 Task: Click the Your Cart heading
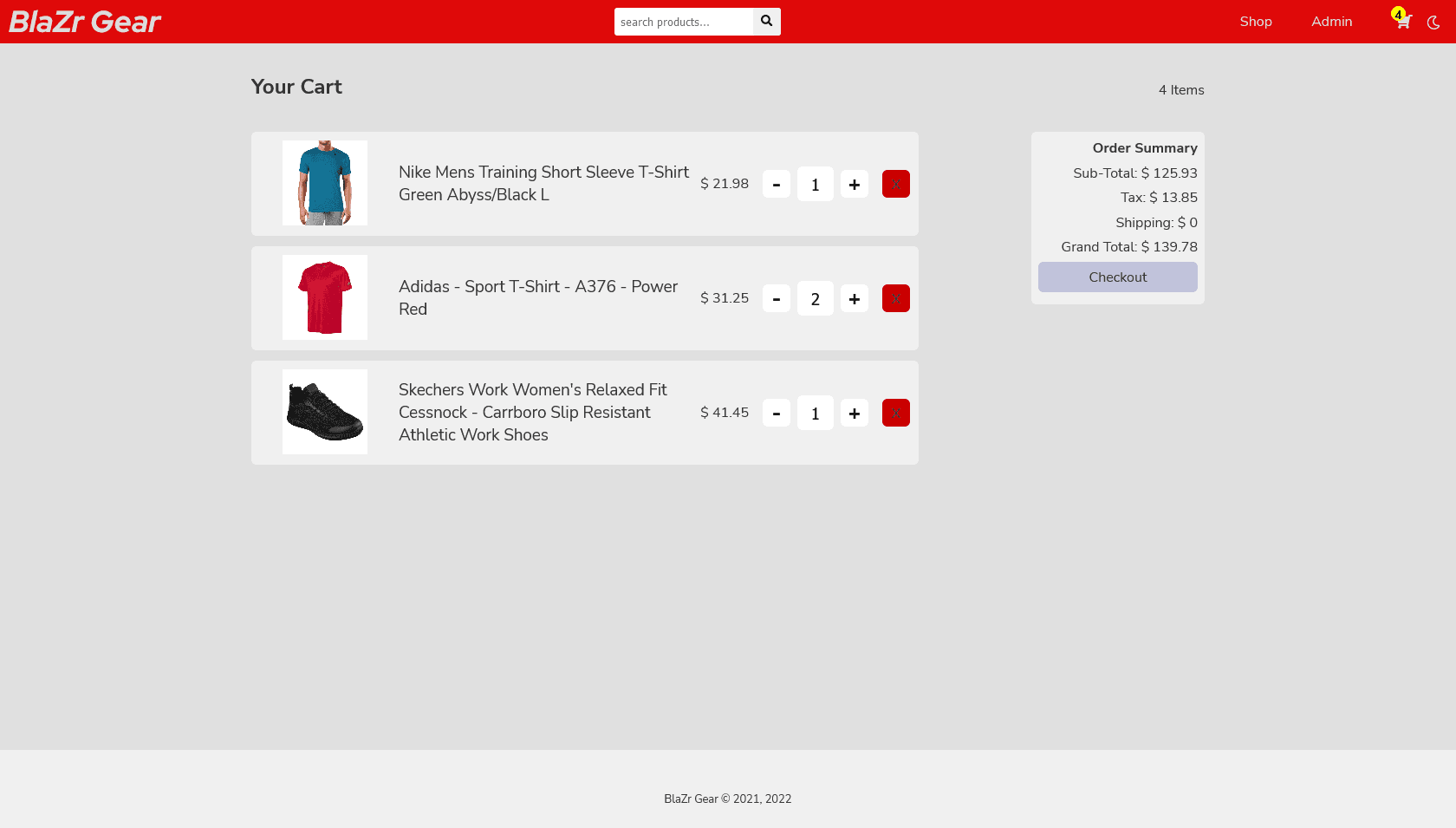(296, 87)
